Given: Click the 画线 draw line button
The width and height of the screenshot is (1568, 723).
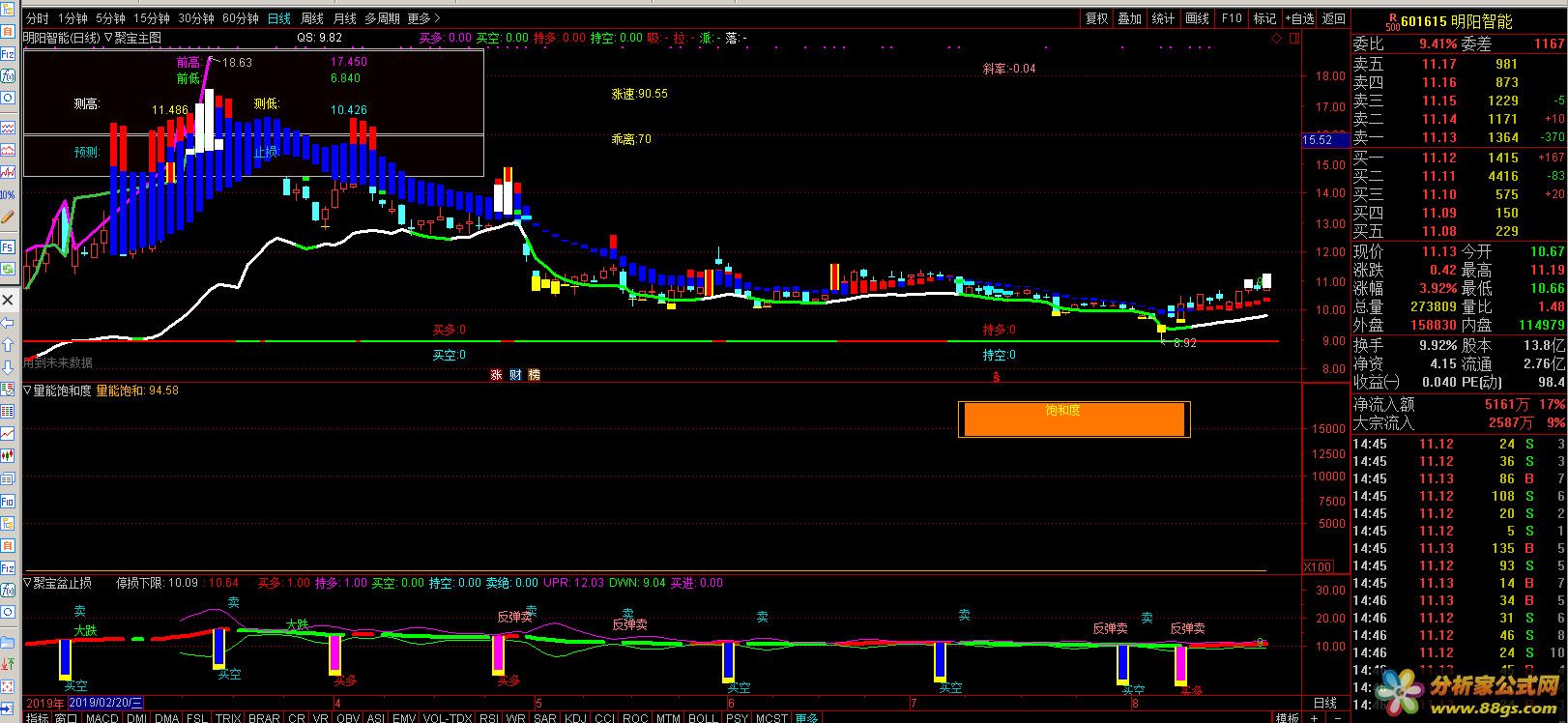Looking at the screenshot, I should coord(1197,18).
